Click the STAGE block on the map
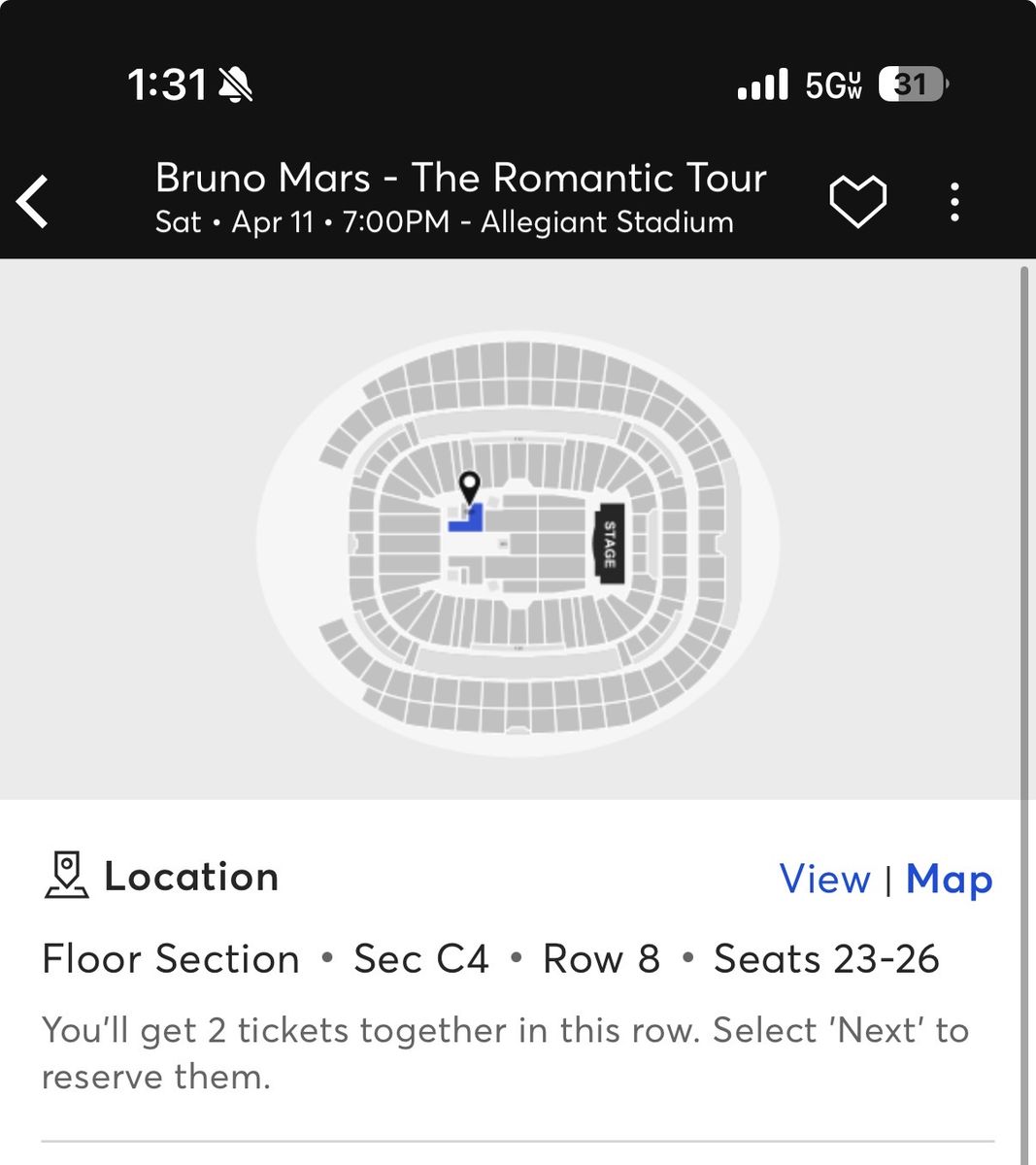This screenshot has height=1165, width=1036. pos(610,545)
